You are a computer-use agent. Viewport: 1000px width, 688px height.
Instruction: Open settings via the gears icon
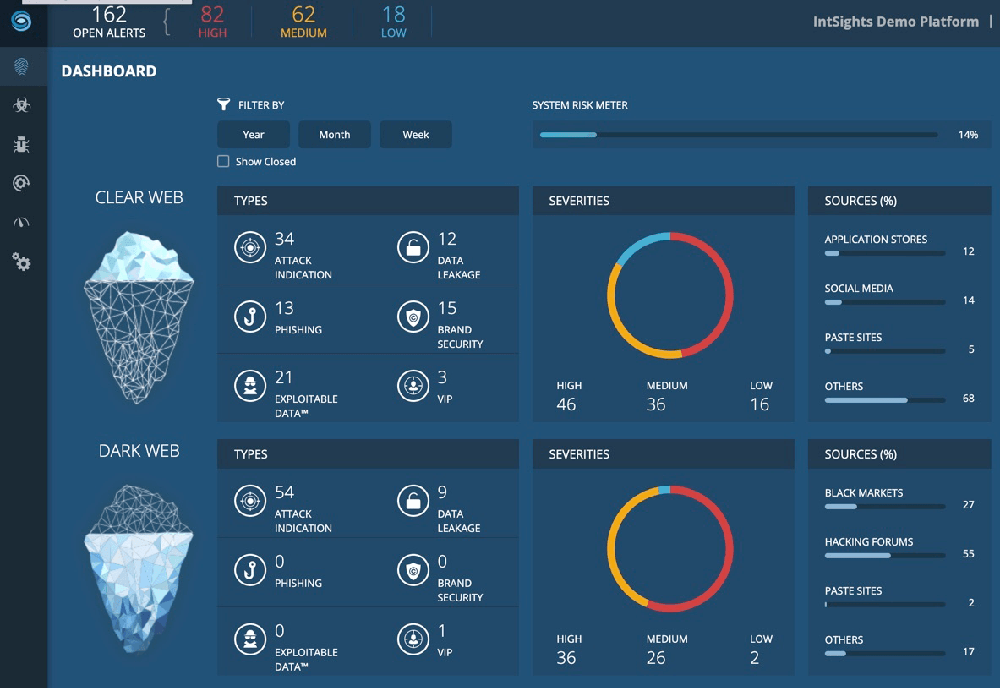point(22,261)
